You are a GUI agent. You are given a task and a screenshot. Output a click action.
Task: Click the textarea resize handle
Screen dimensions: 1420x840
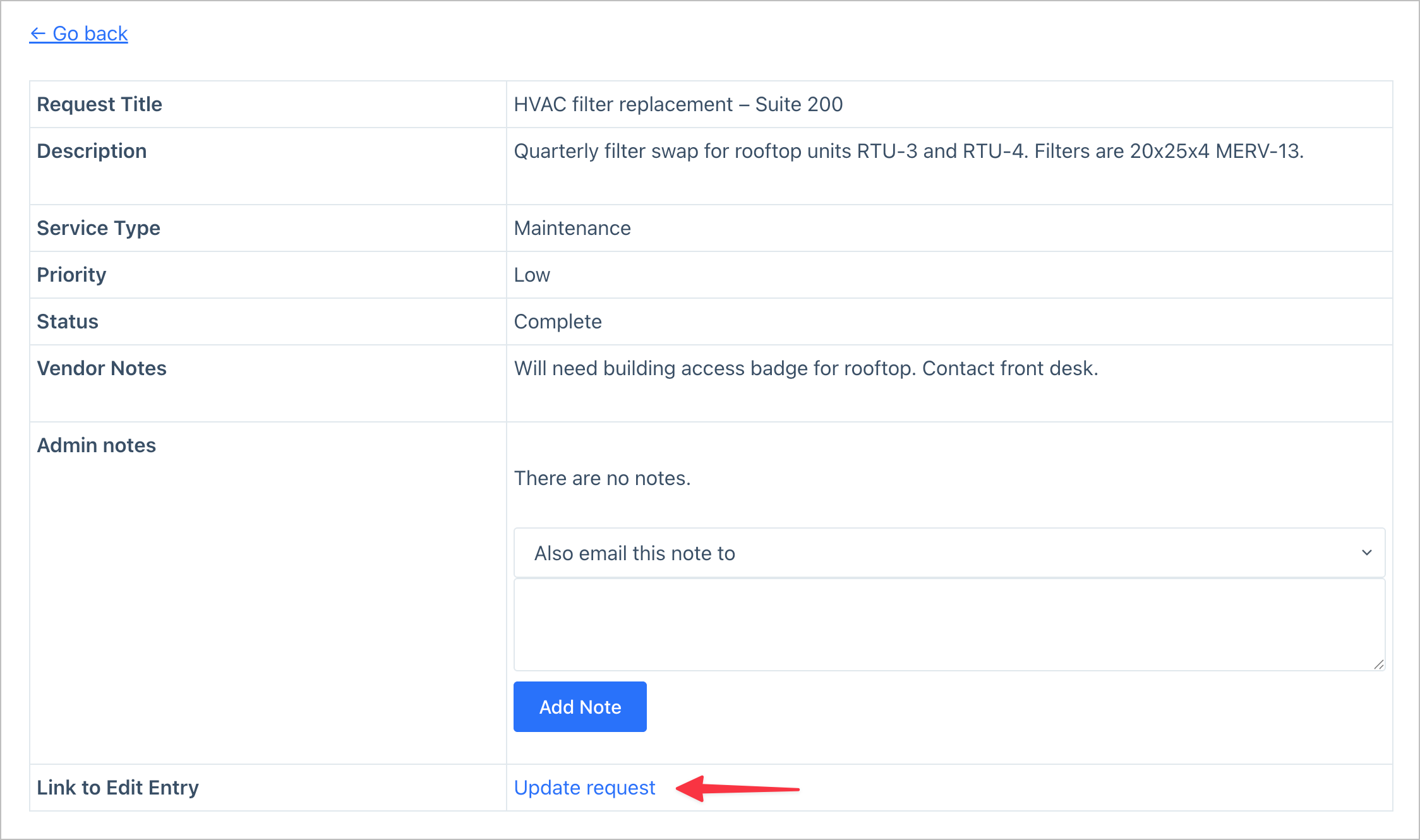point(1378,664)
